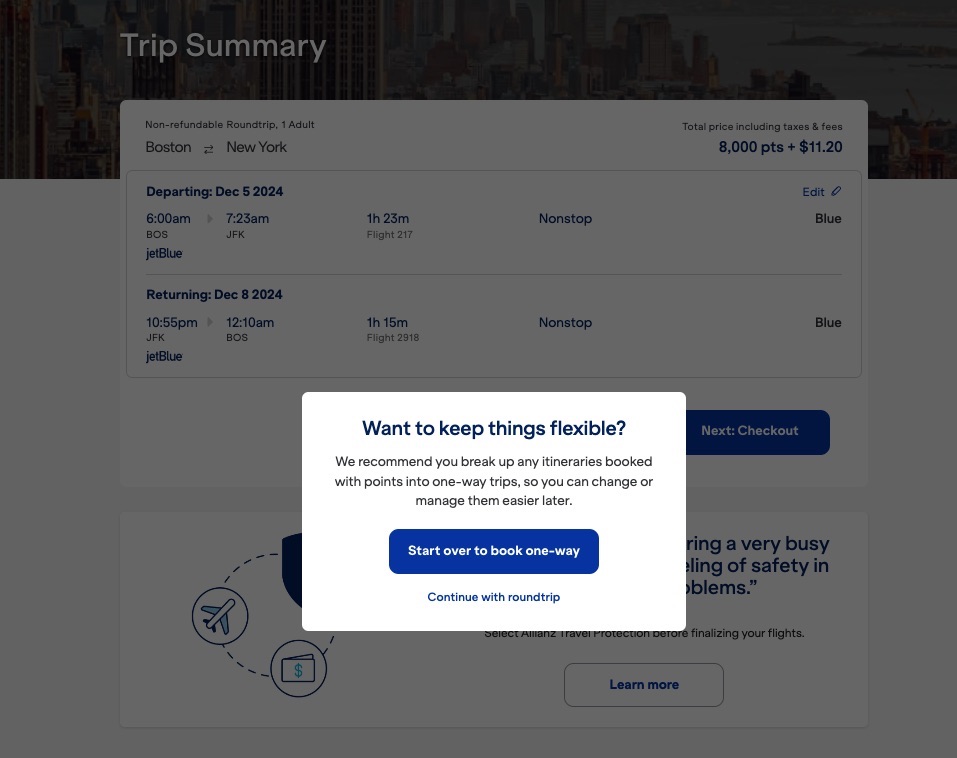Viewport: 957px width, 758px height.
Task: Click the Edit pencil icon for the departing flight
Action: 836,191
